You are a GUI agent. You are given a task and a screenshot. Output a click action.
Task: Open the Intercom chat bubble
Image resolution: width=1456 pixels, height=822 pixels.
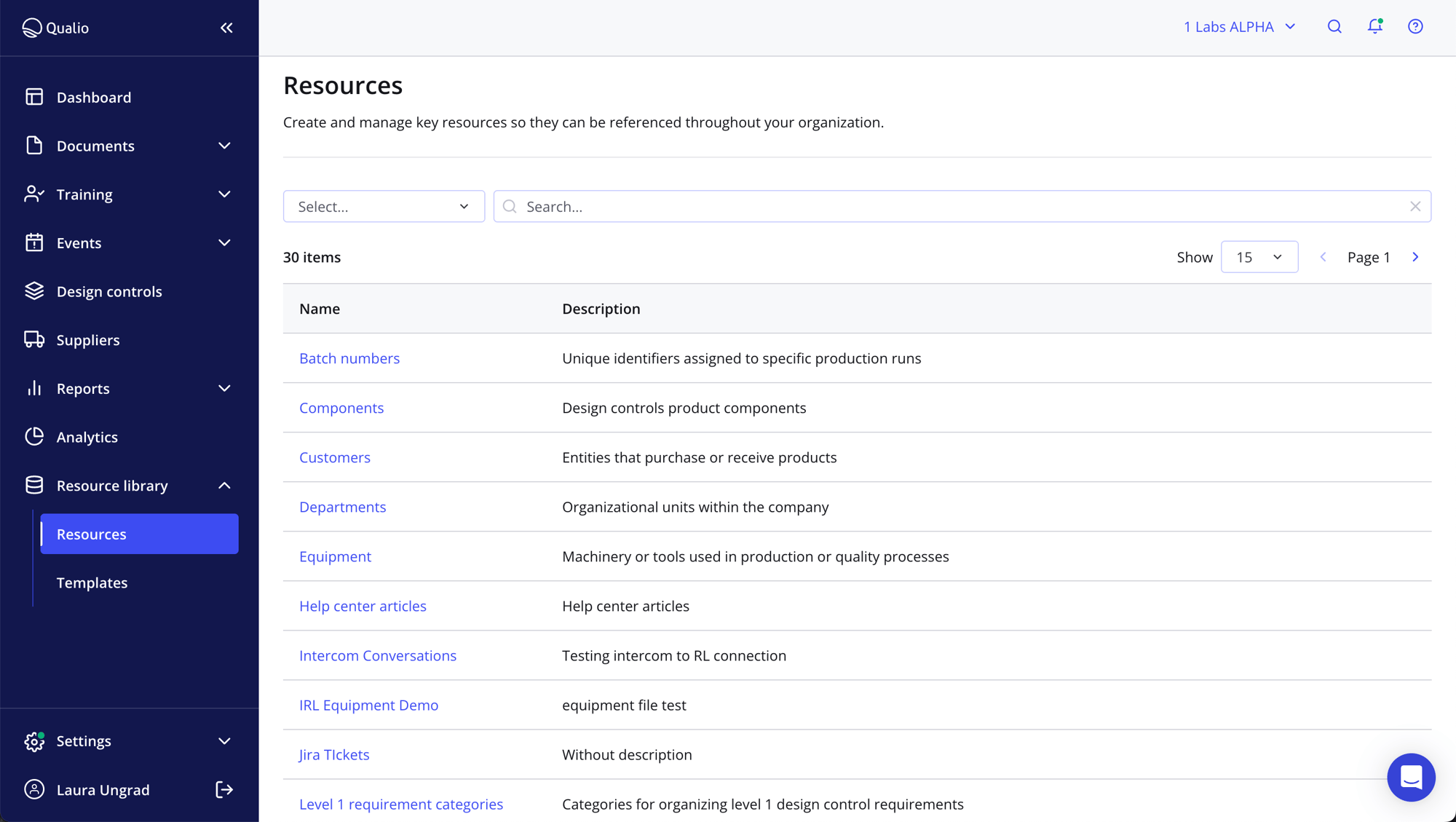tap(1411, 777)
